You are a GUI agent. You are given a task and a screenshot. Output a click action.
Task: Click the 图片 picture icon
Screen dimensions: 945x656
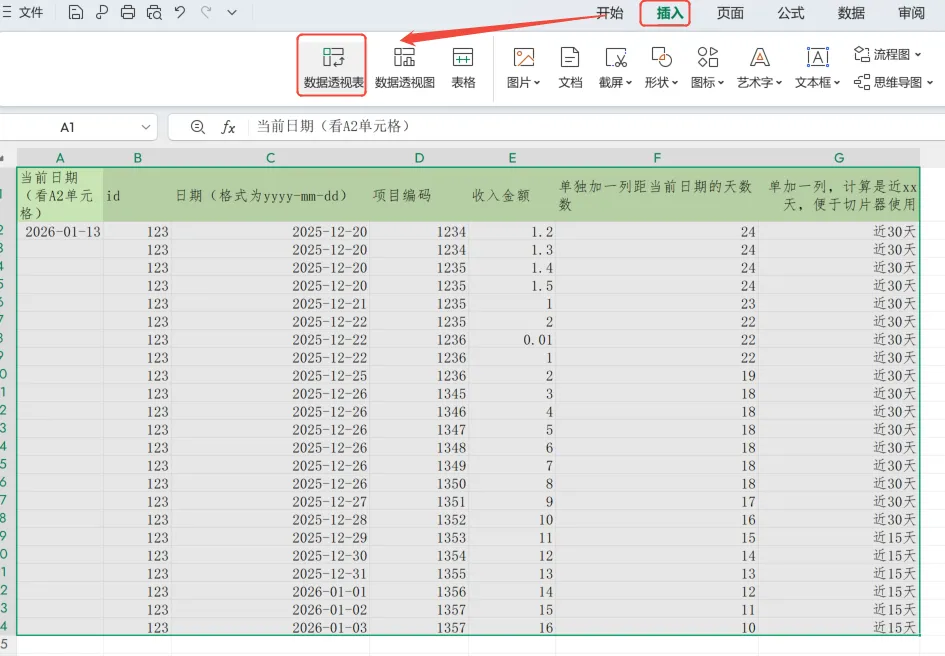click(x=523, y=58)
